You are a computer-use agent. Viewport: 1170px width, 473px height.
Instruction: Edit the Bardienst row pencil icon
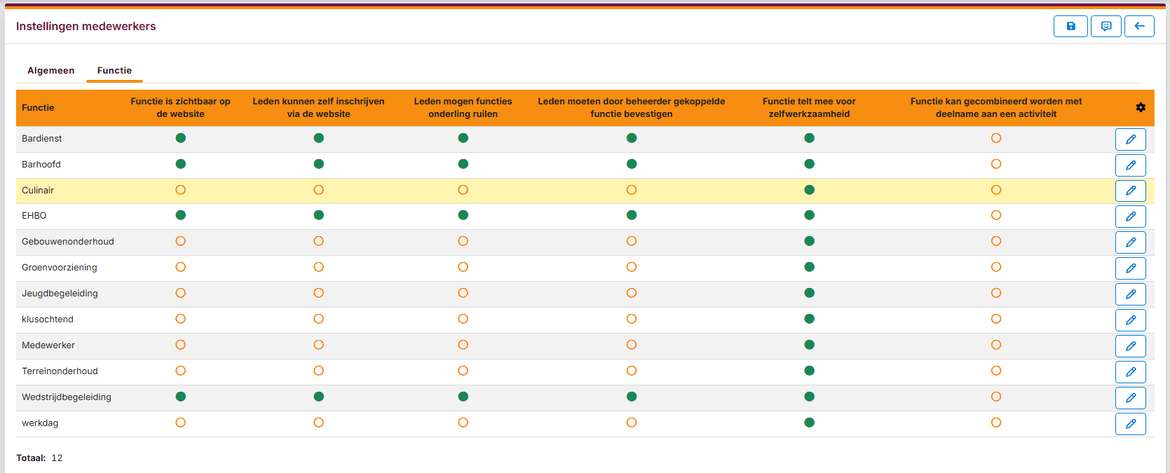(1130, 140)
